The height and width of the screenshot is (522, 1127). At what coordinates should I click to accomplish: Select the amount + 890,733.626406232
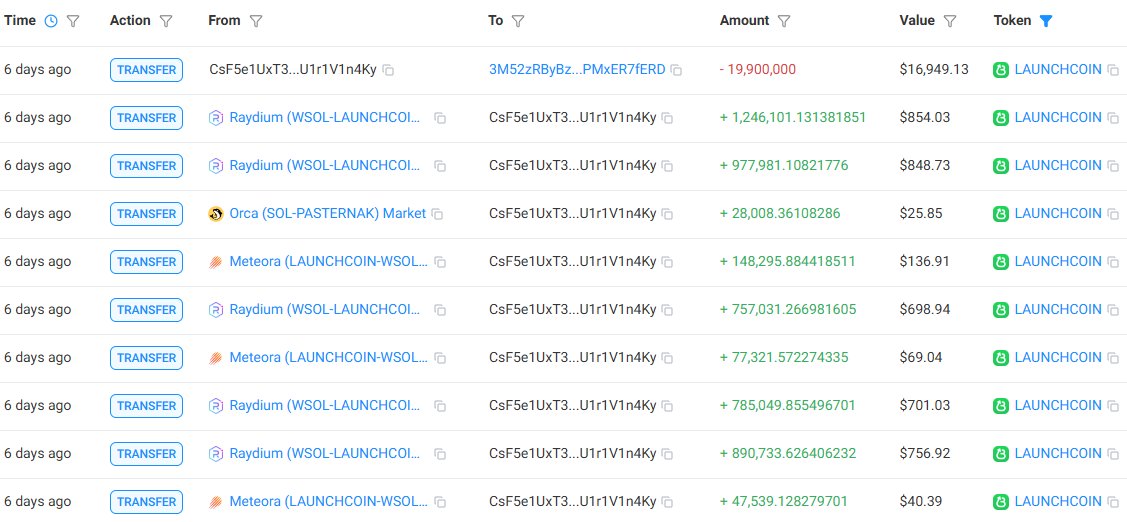788,454
